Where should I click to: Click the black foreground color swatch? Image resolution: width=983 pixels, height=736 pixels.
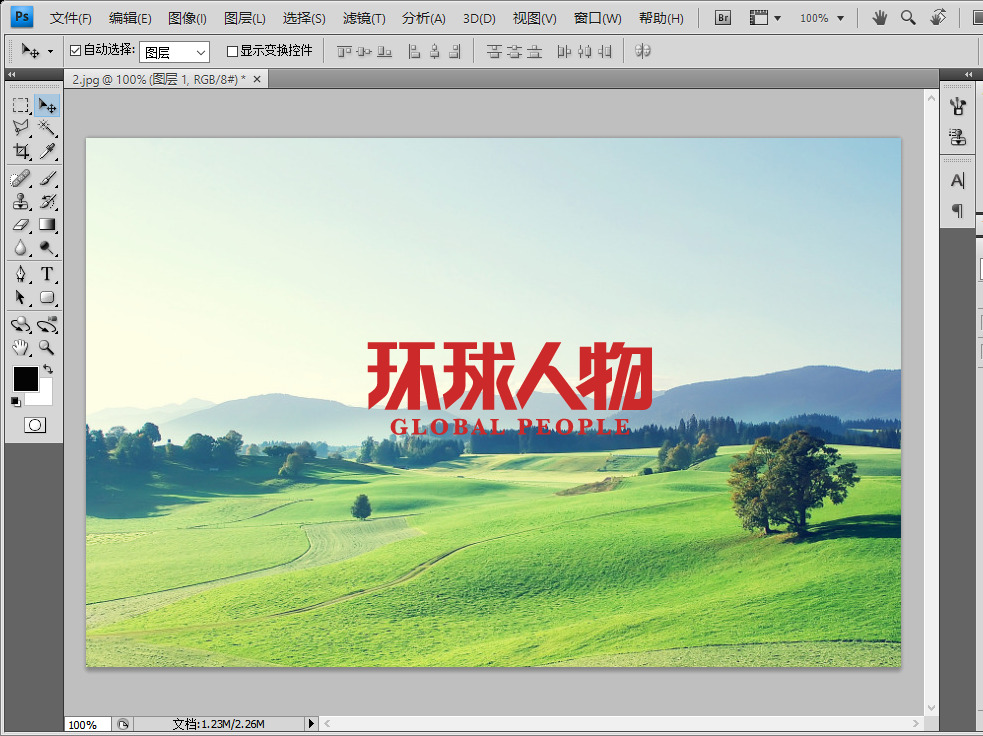25,378
